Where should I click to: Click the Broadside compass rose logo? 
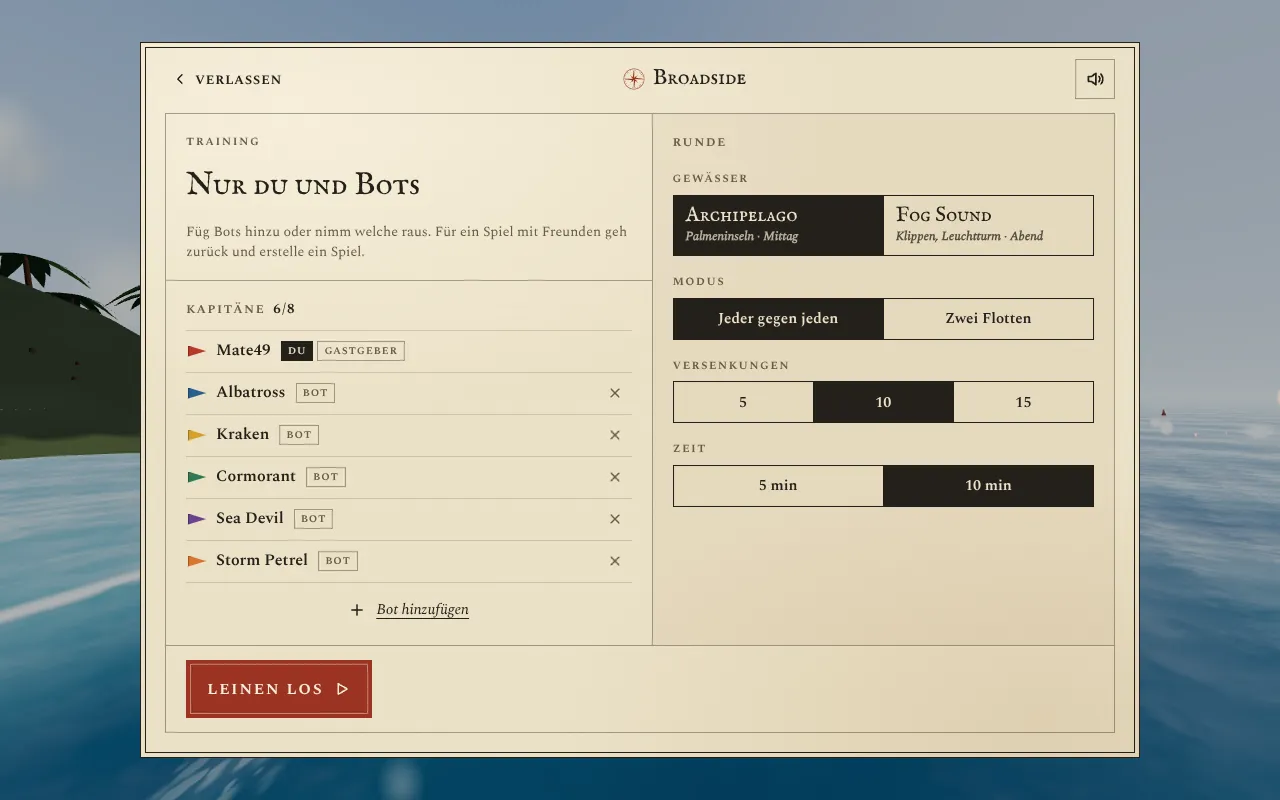point(634,79)
